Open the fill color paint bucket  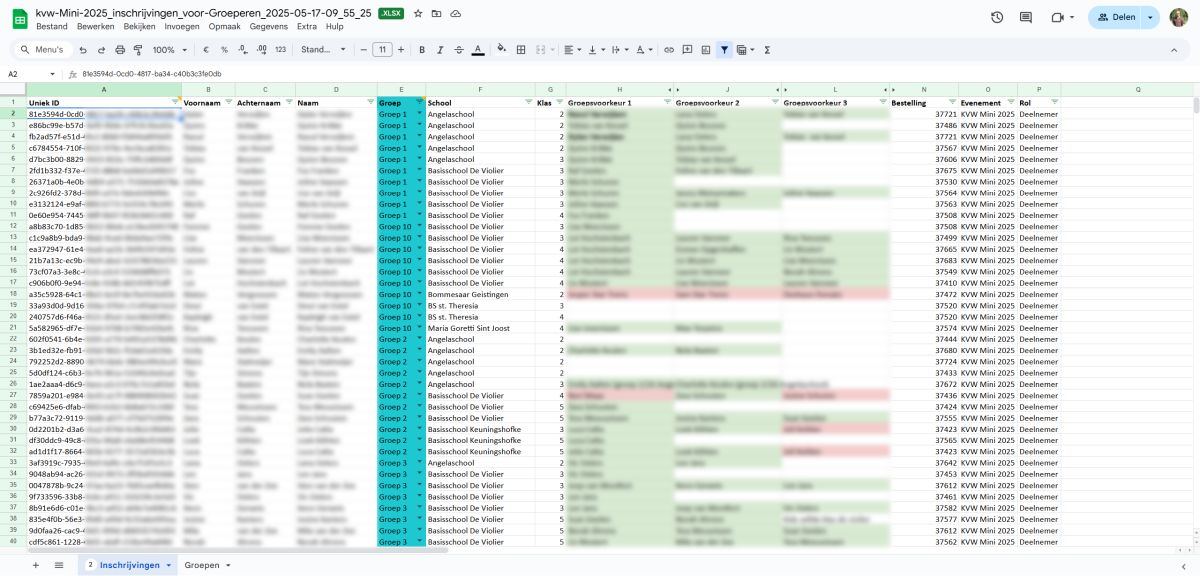click(502, 50)
